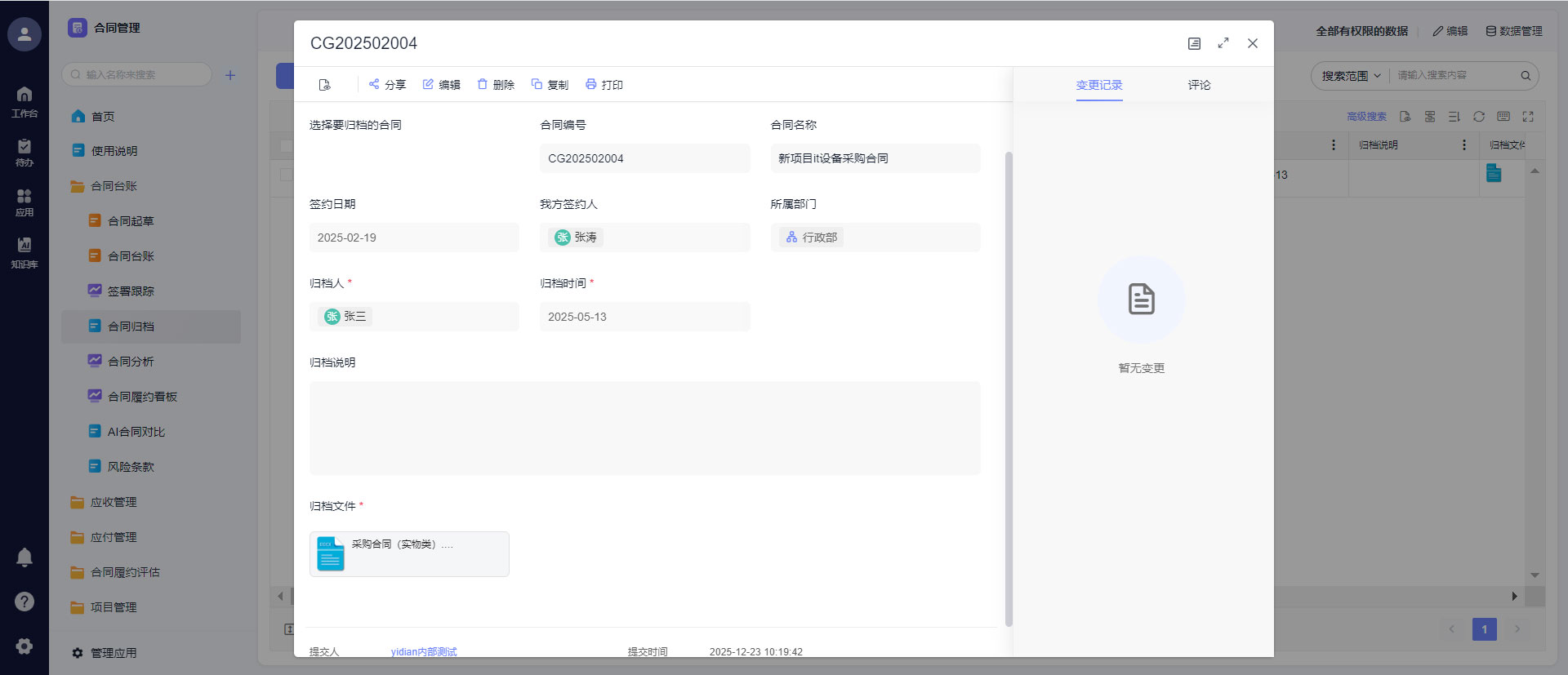The image size is (1568, 675).
Task: Open the notifications bell in left sidebar
Action: [x=24, y=557]
